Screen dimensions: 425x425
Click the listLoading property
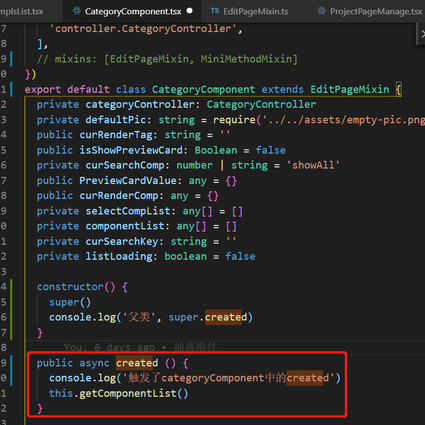pos(119,256)
